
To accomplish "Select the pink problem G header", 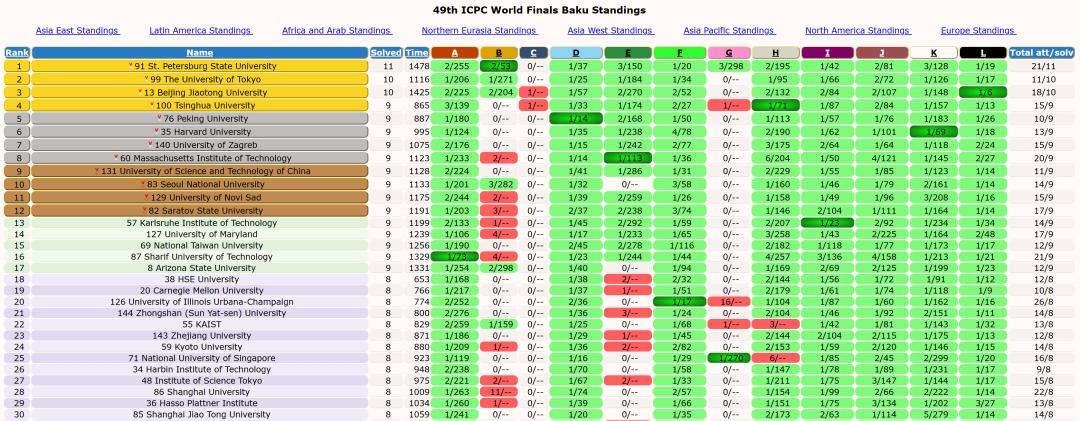I will 728,53.
